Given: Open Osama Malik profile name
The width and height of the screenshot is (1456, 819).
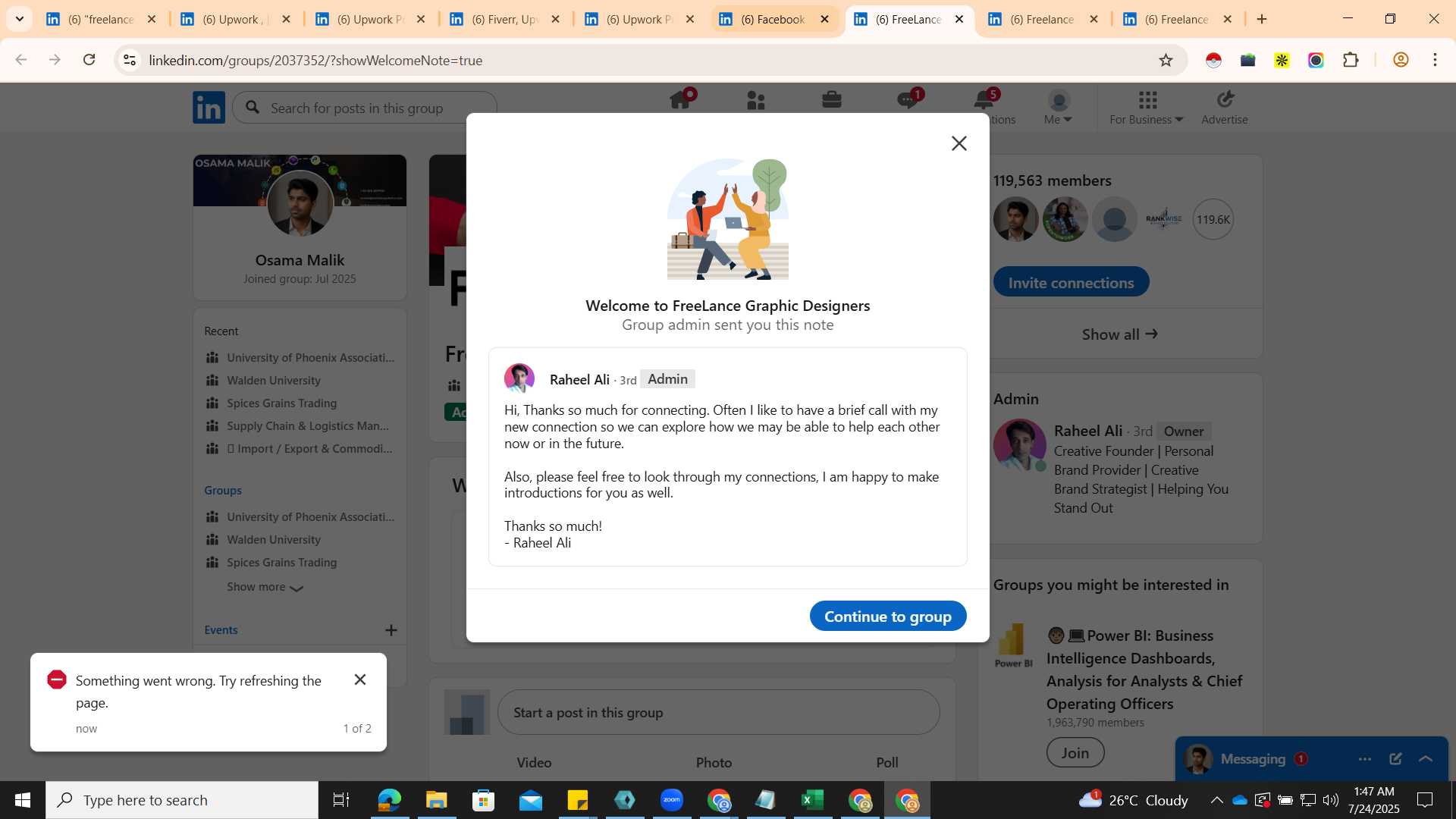Looking at the screenshot, I should click(300, 260).
